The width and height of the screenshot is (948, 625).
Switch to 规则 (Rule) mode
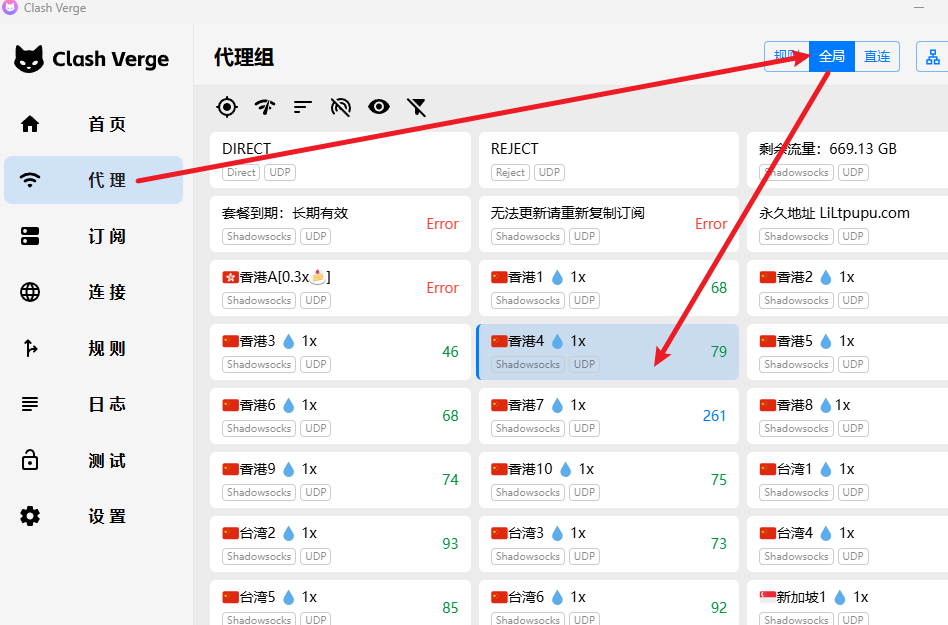pos(785,57)
